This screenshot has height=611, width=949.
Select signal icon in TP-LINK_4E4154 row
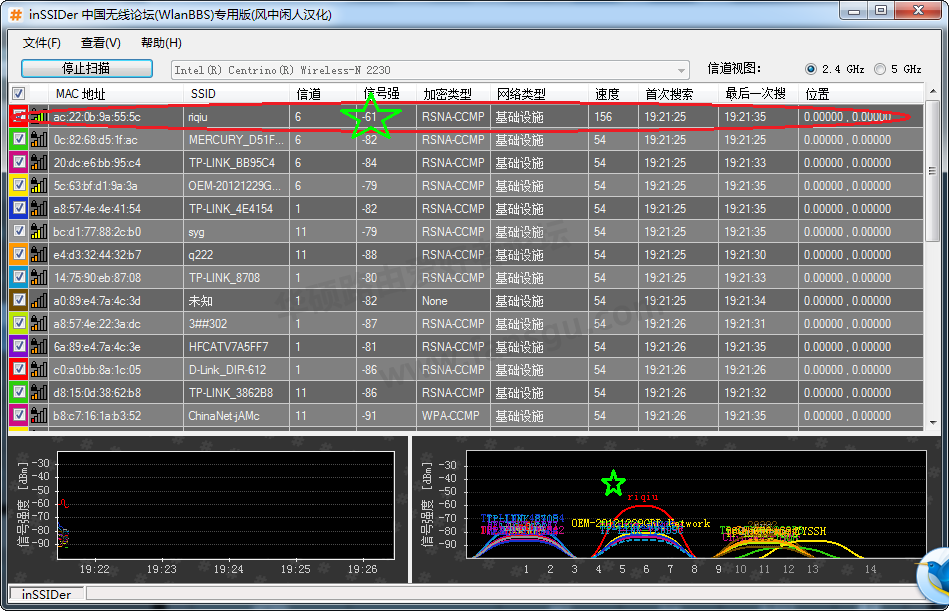[x=39, y=209]
